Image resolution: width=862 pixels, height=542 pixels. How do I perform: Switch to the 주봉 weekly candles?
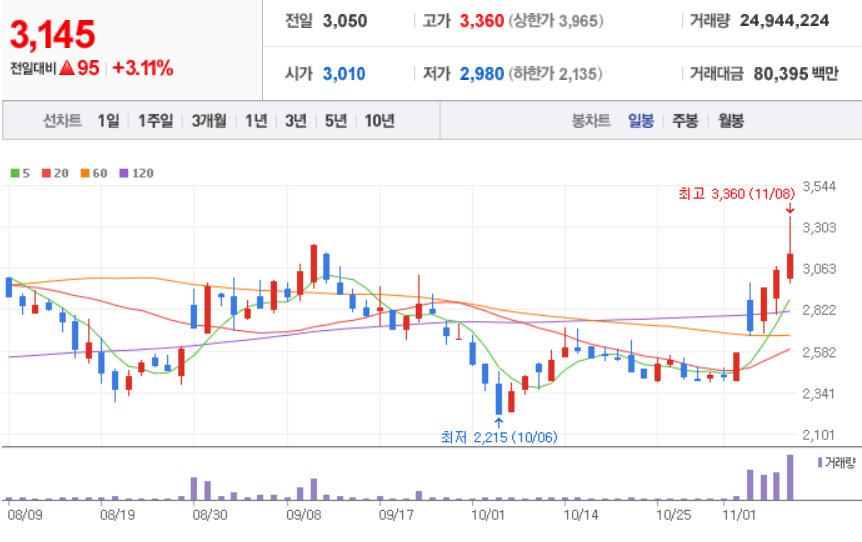(x=686, y=120)
